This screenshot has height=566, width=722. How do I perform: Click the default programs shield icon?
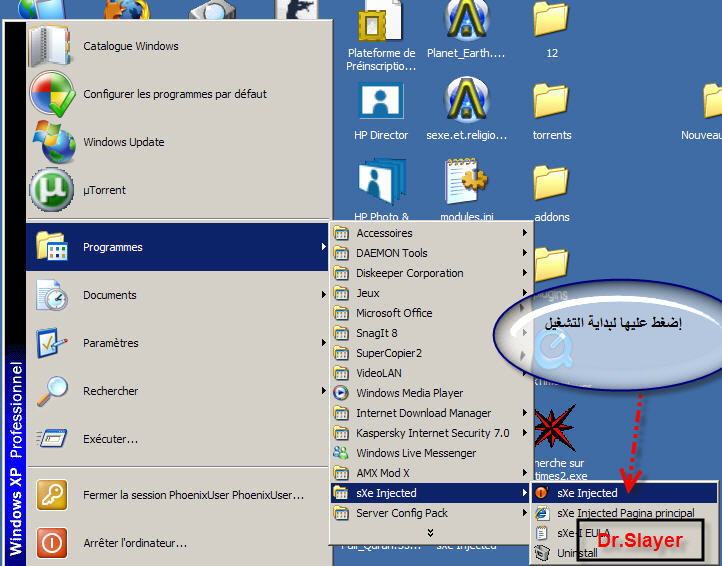point(52,94)
